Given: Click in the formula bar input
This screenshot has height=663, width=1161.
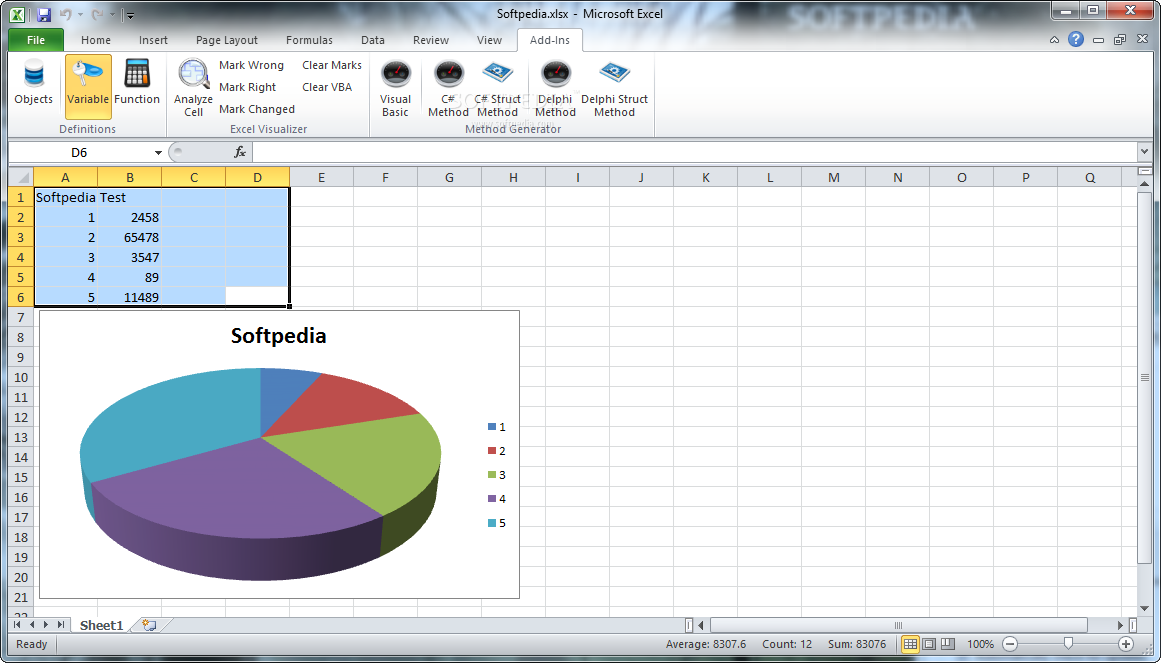Looking at the screenshot, I should [695, 152].
